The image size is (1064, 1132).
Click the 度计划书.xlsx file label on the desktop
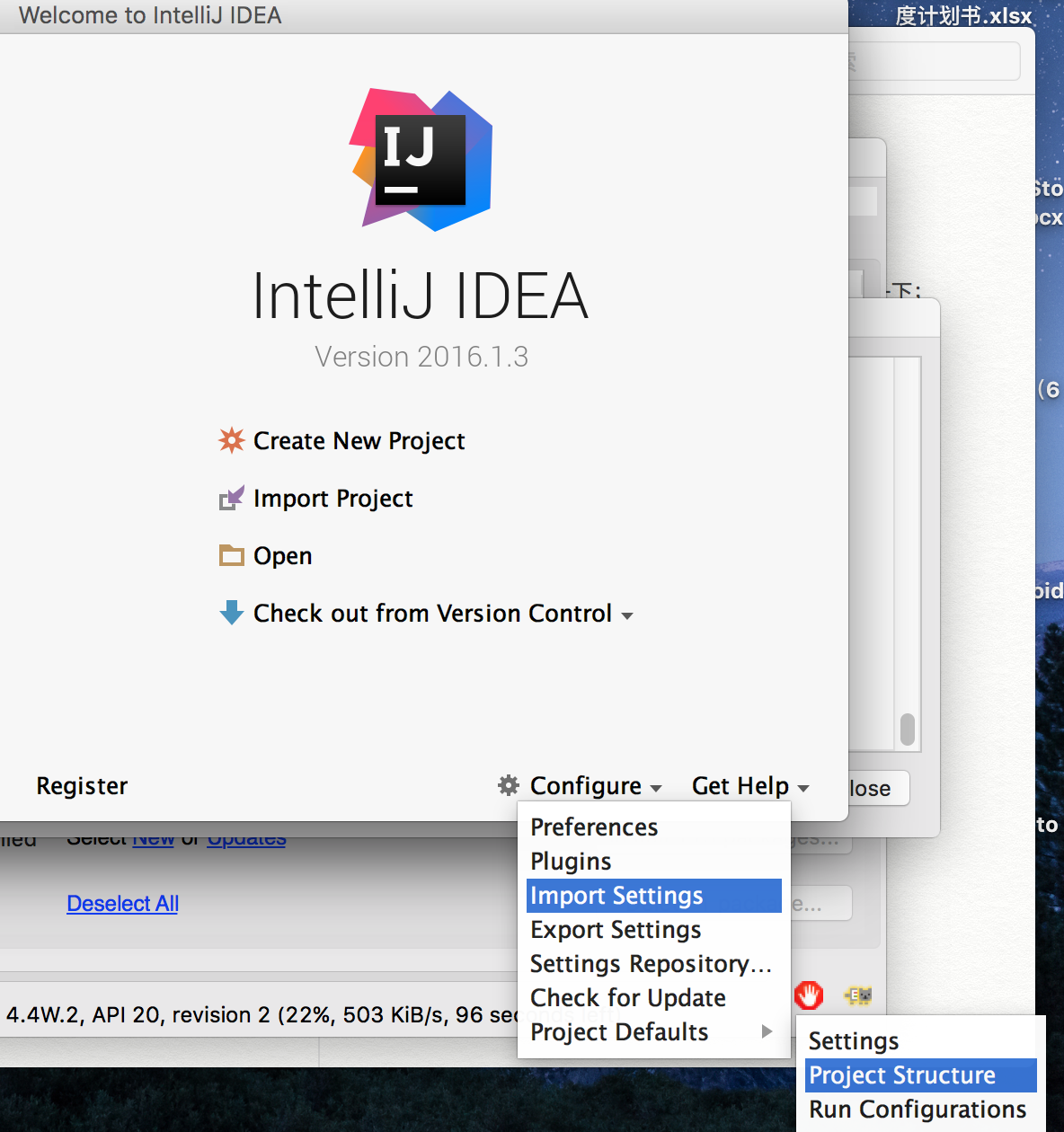coord(963,15)
